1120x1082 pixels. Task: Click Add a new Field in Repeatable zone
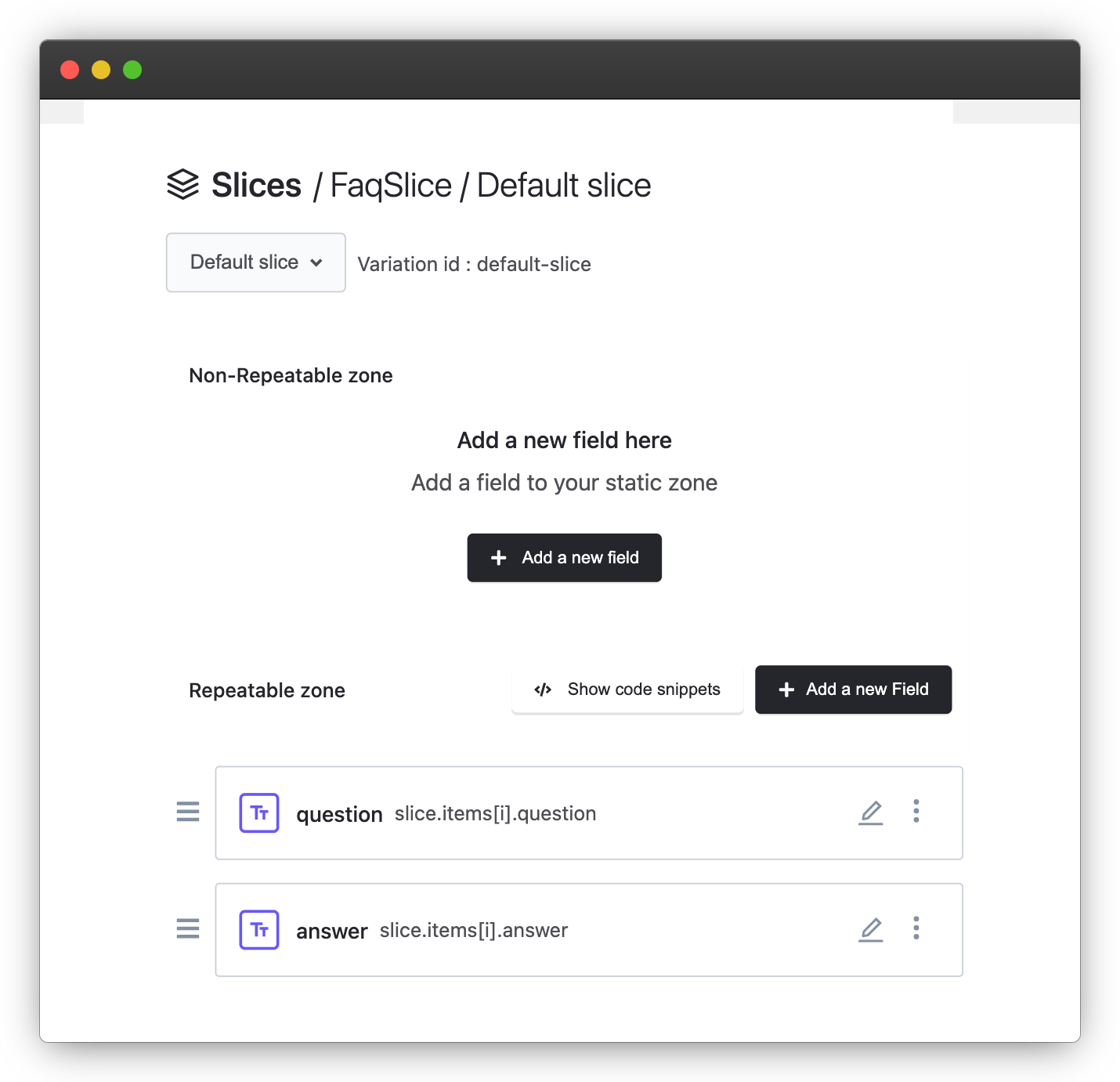(x=853, y=689)
